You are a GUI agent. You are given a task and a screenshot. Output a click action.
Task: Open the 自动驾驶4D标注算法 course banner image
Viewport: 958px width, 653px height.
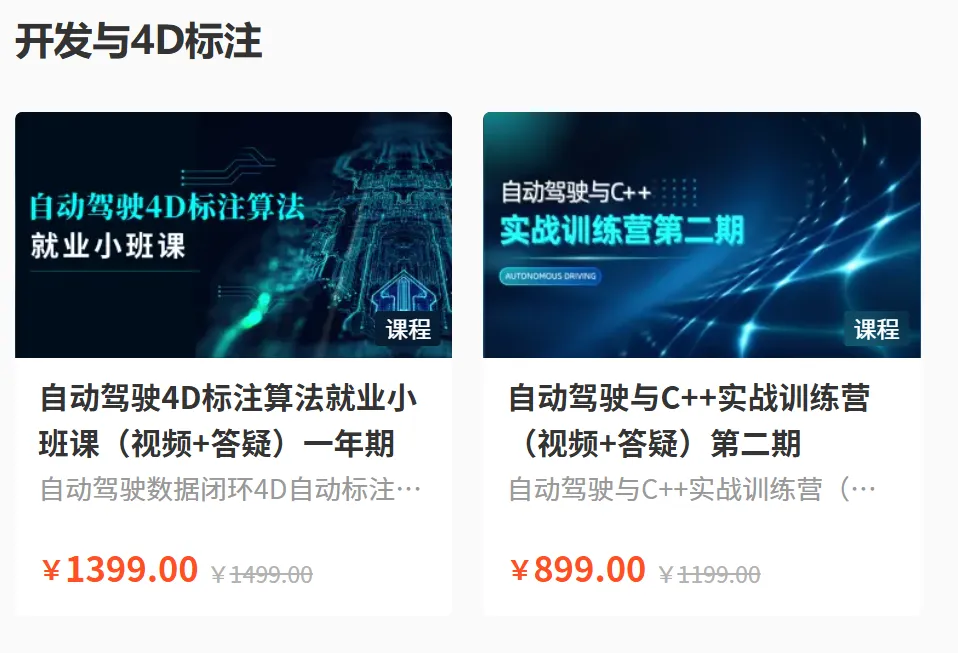point(233,235)
